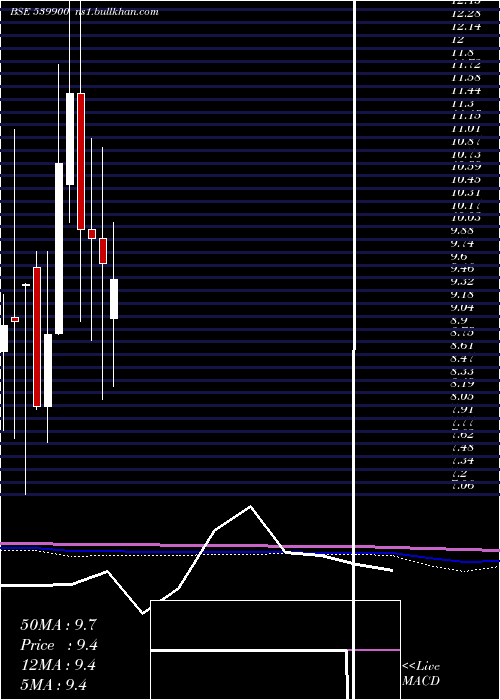Click the "12MA : 9.4" legend entry

click(58, 665)
